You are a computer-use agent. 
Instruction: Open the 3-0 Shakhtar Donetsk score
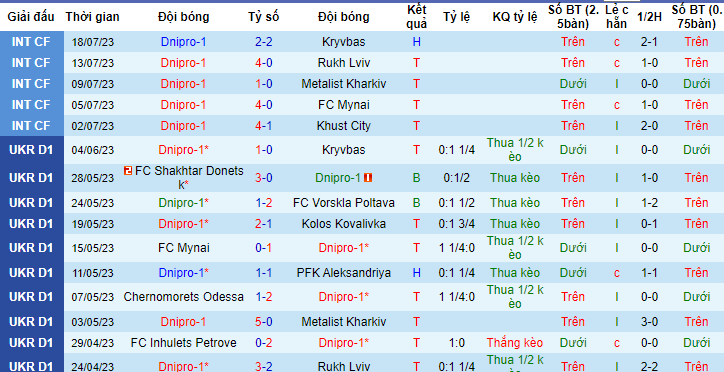[x=264, y=178]
